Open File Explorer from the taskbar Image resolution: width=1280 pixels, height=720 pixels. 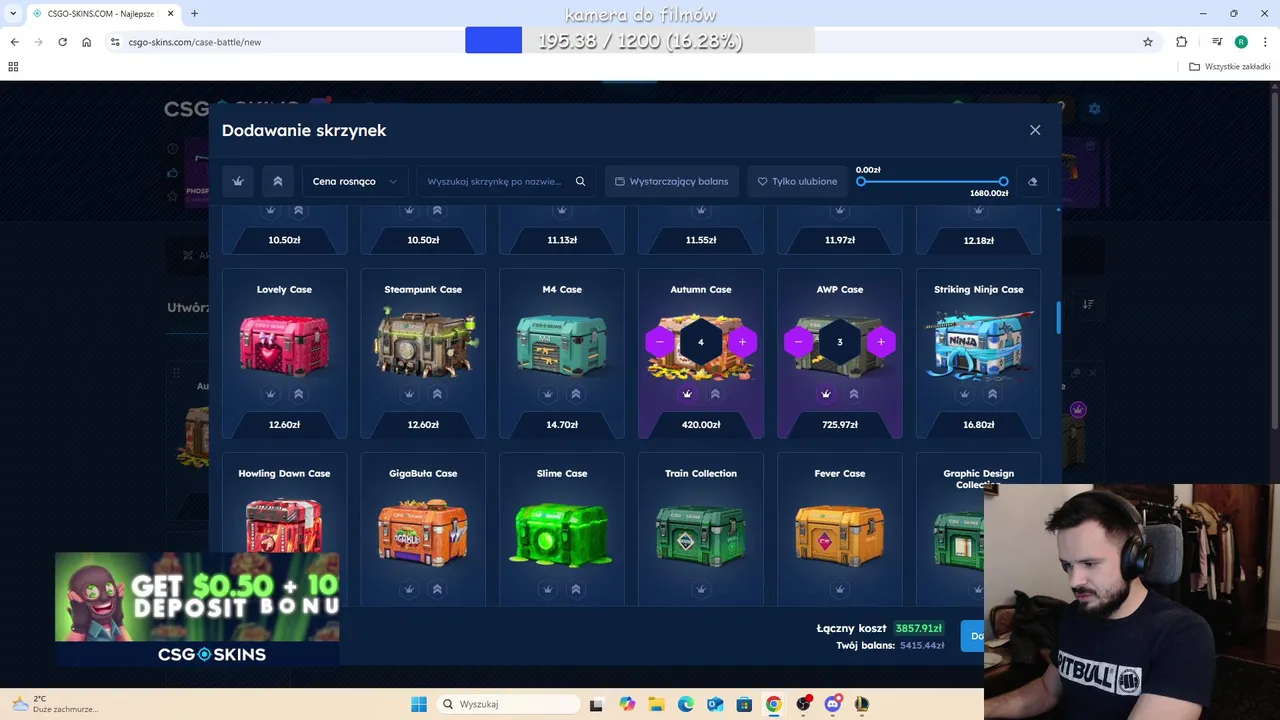pyautogui.click(x=656, y=704)
